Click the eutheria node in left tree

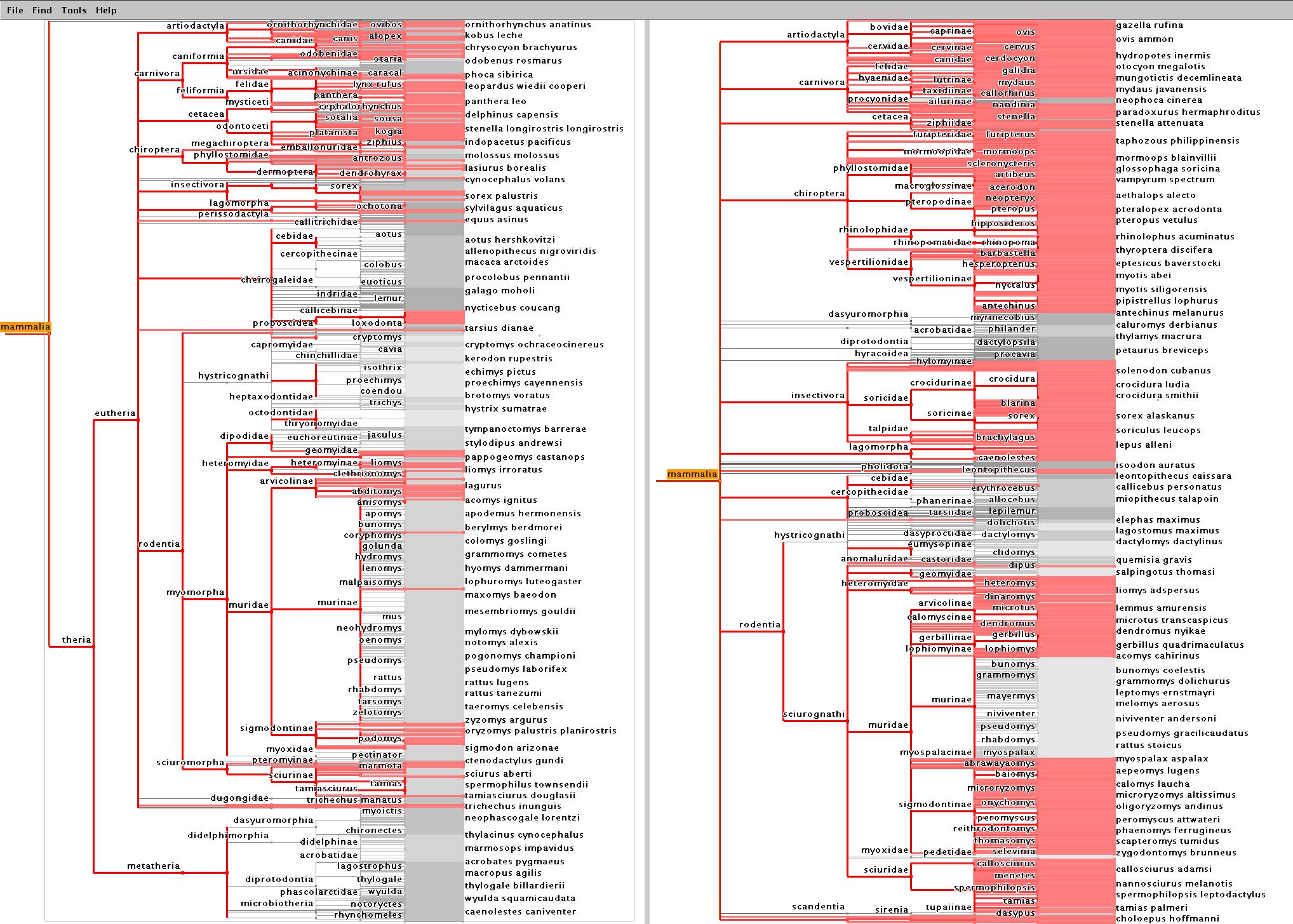tap(115, 413)
